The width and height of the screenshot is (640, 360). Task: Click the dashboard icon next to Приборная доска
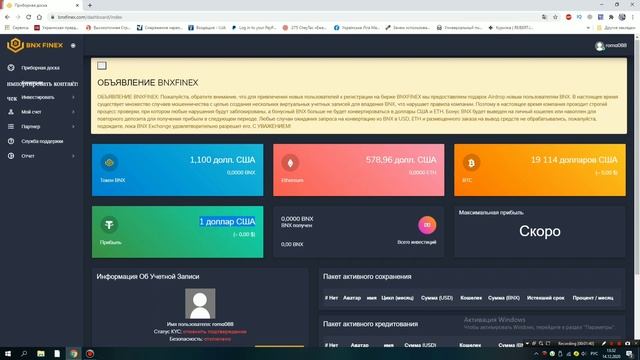click(x=11, y=68)
